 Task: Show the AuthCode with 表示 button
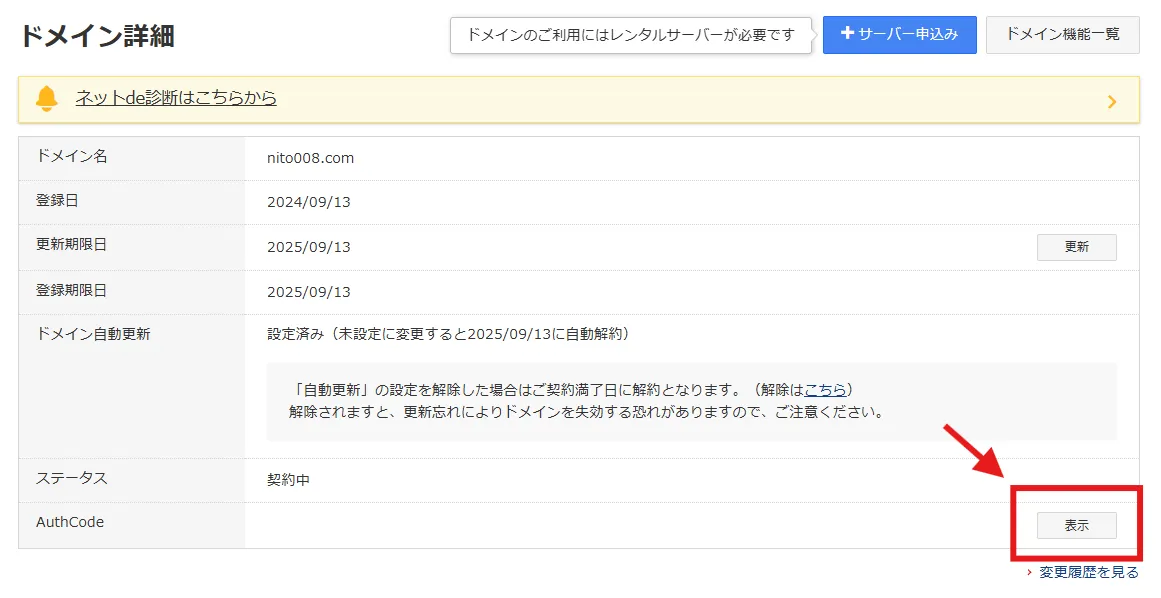pyautogui.click(x=1076, y=525)
